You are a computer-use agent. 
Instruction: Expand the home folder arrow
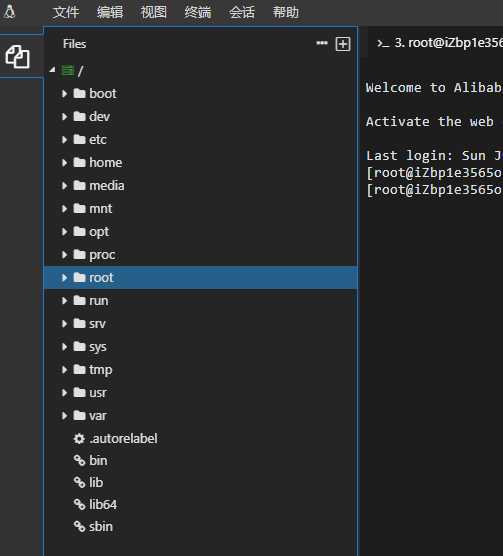[x=65, y=163]
